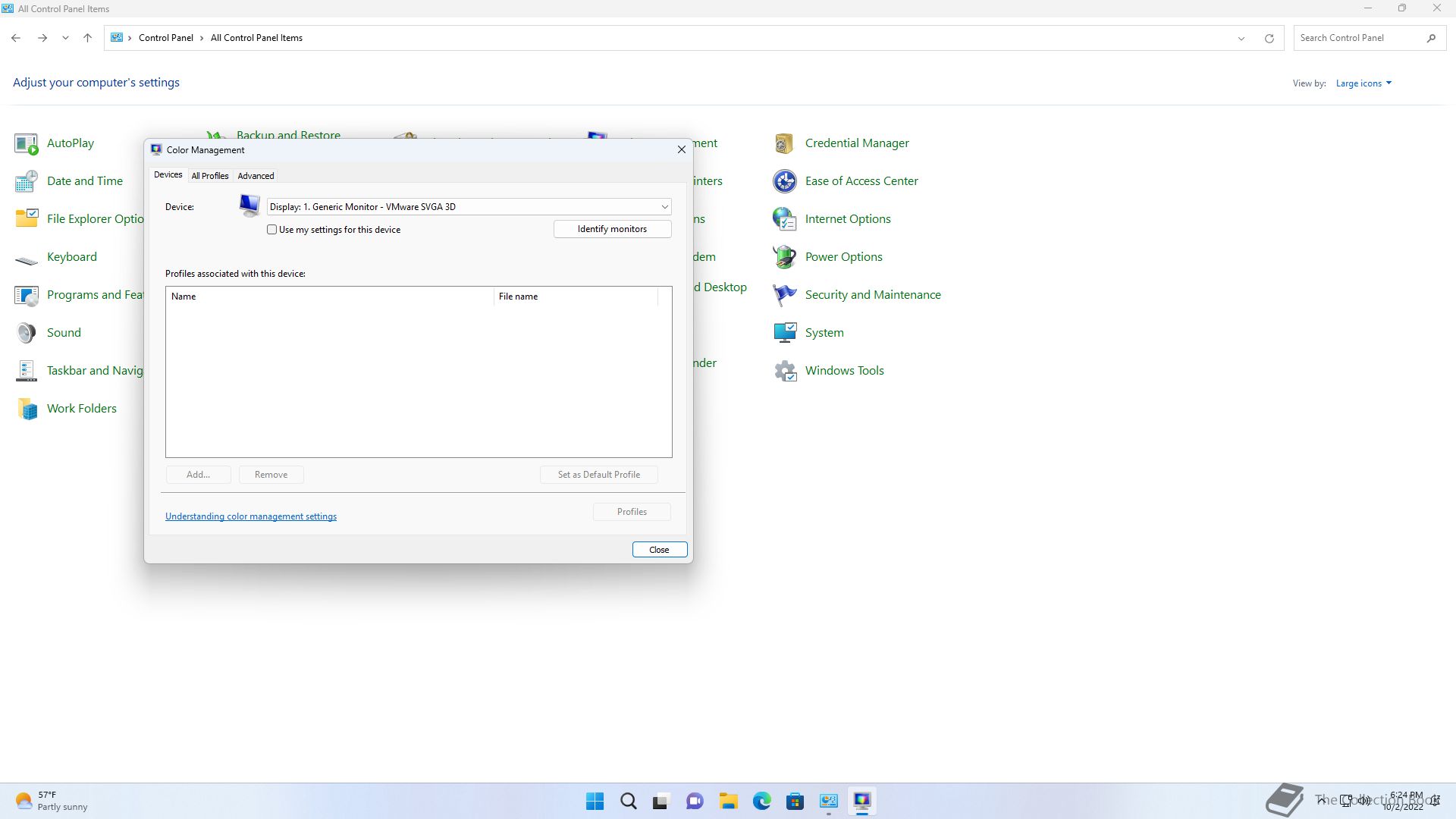Close Color Management with the X button
The height and width of the screenshot is (819, 1456).
681,149
